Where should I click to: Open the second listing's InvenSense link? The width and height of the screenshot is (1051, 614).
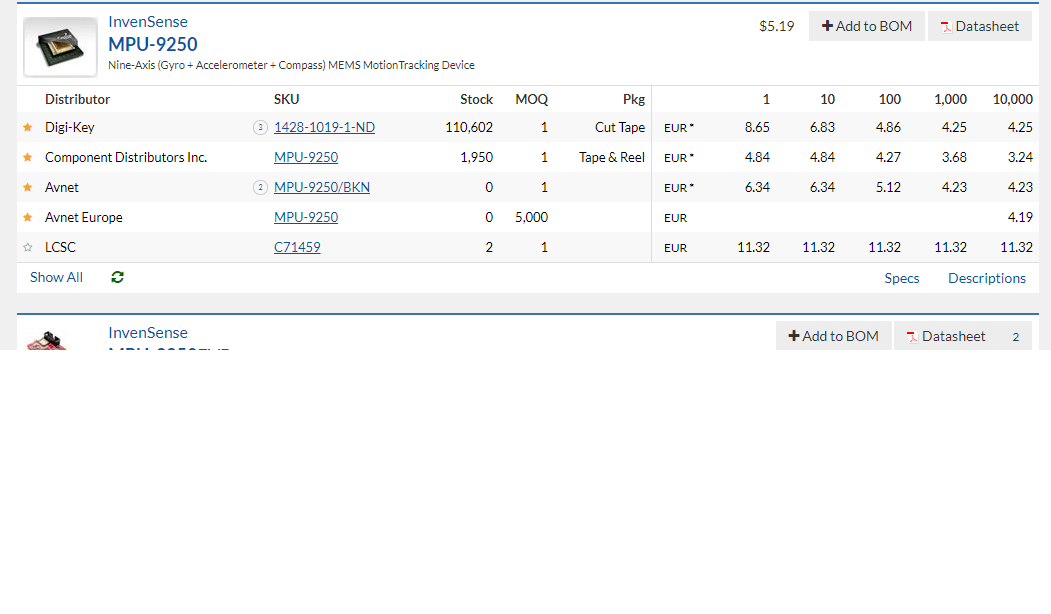click(x=148, y=332)
